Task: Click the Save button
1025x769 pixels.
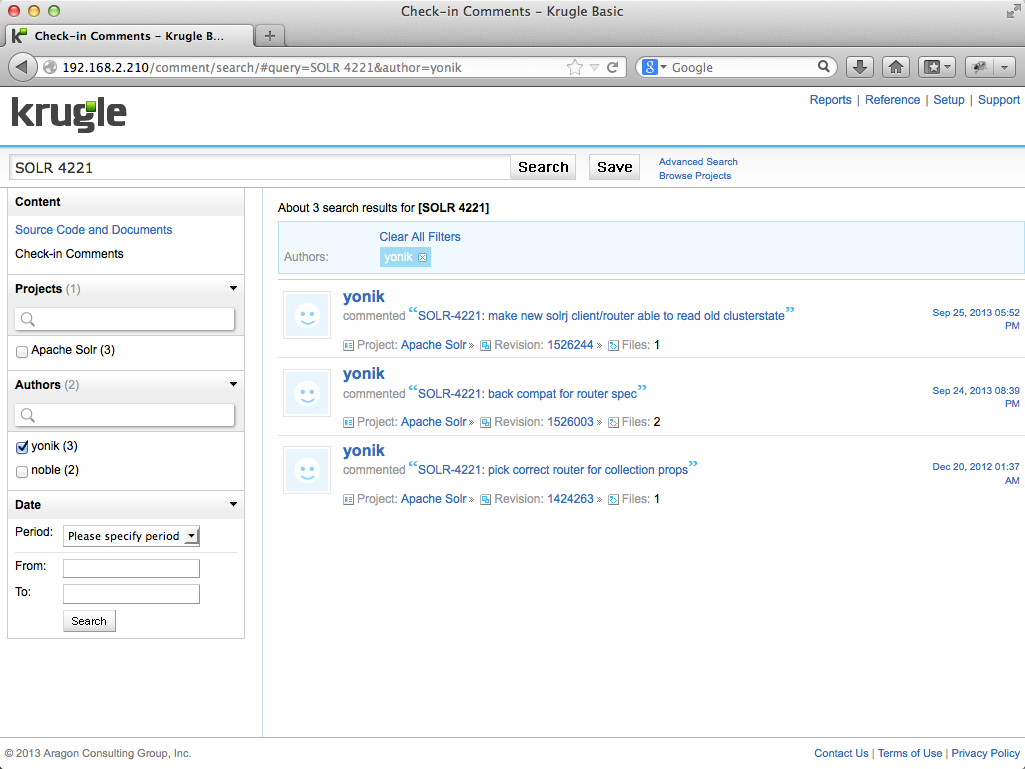Action: [x=614, y=167]
